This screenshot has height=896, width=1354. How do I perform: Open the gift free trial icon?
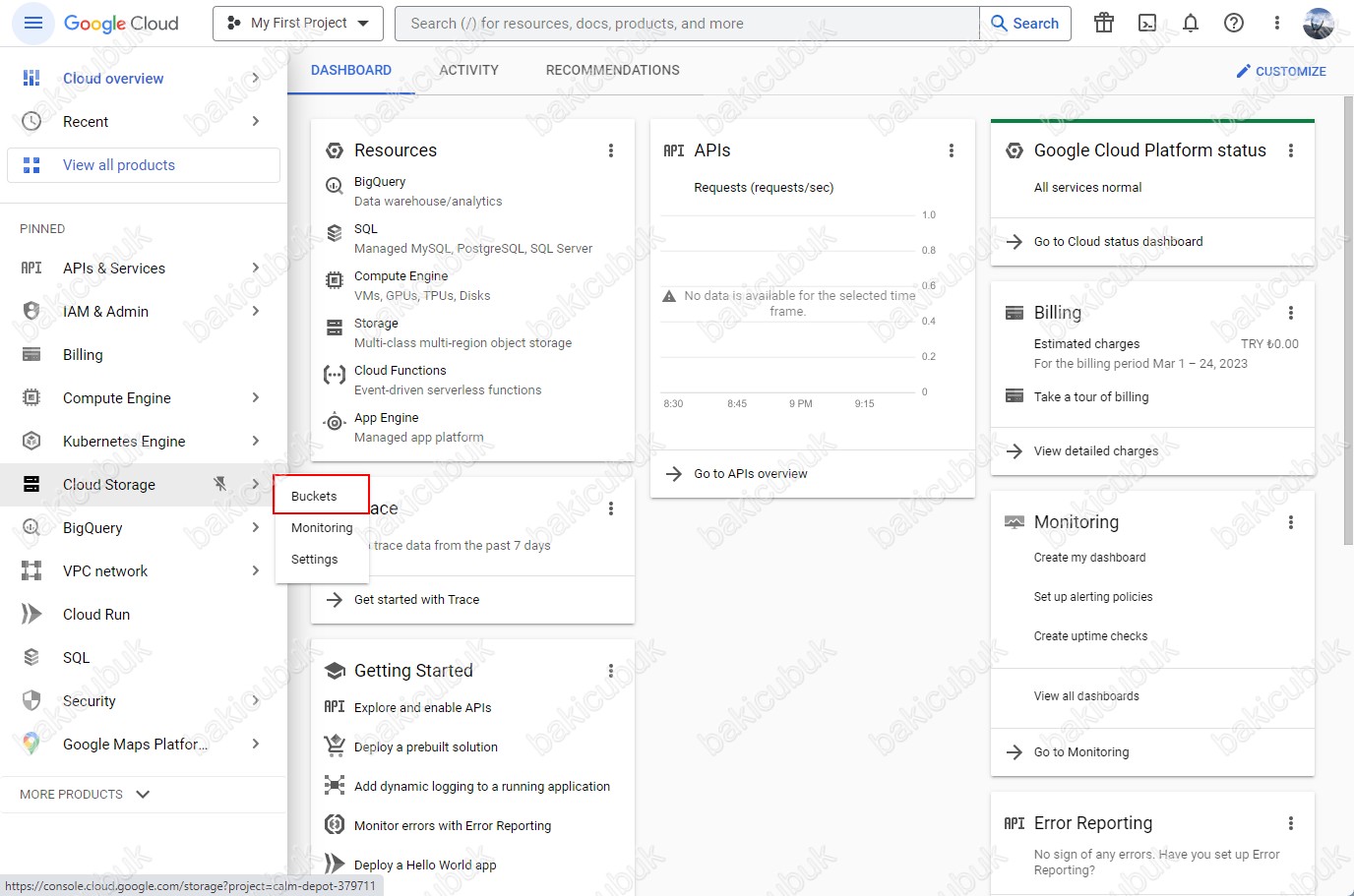(1104, 23)
